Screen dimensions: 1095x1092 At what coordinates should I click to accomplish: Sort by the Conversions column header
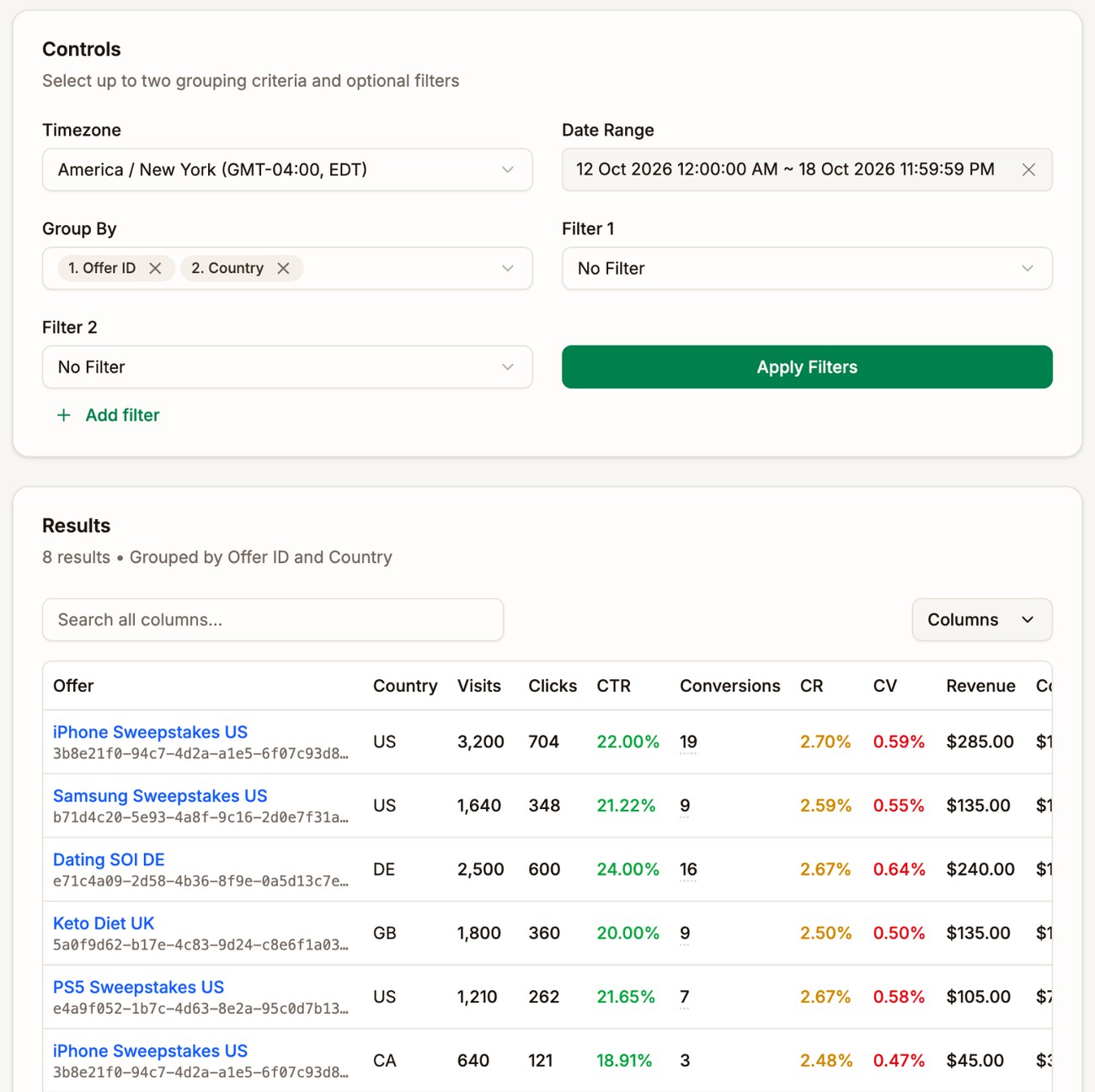coord(730,686)
